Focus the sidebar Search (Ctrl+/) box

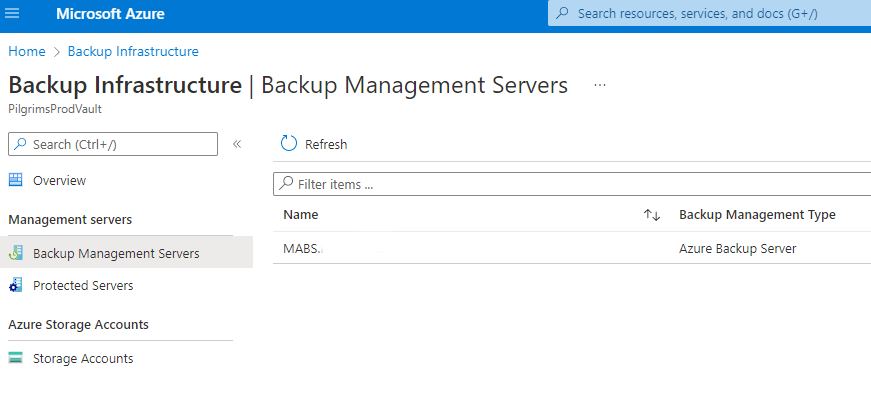tap(113, 144)
